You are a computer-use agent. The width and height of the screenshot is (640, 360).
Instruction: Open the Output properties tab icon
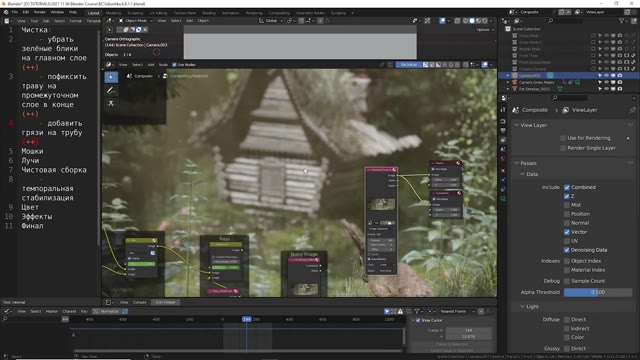(503, 131)
